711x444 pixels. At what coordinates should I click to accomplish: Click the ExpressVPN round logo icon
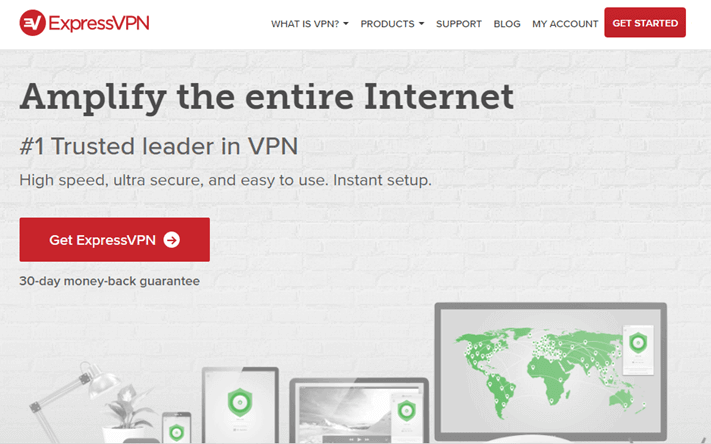pyautogui.click(x=32, y=23)
